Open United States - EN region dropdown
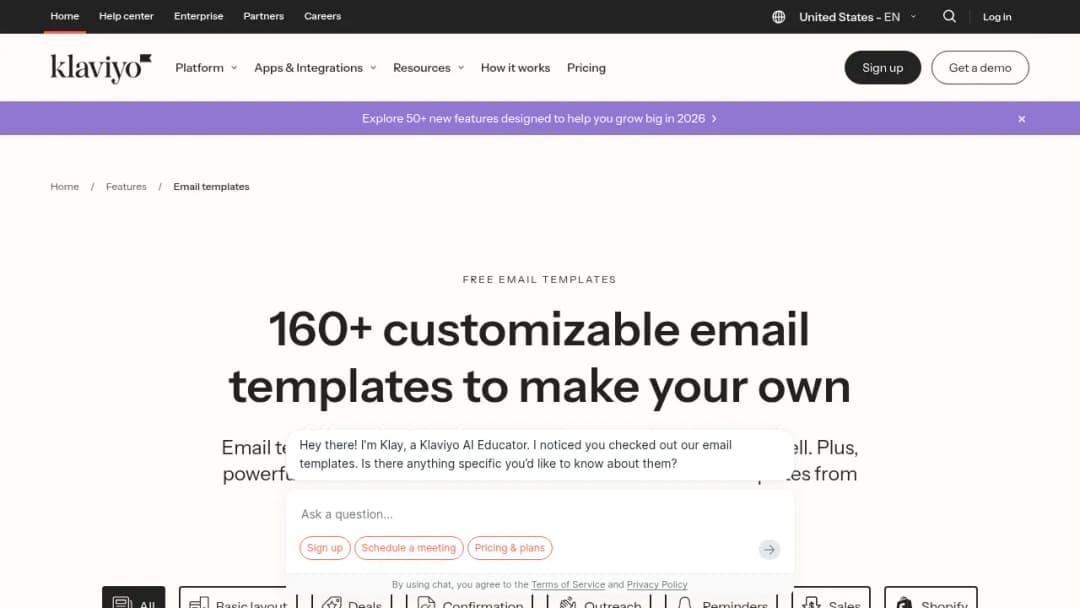 tap(858, 17)
